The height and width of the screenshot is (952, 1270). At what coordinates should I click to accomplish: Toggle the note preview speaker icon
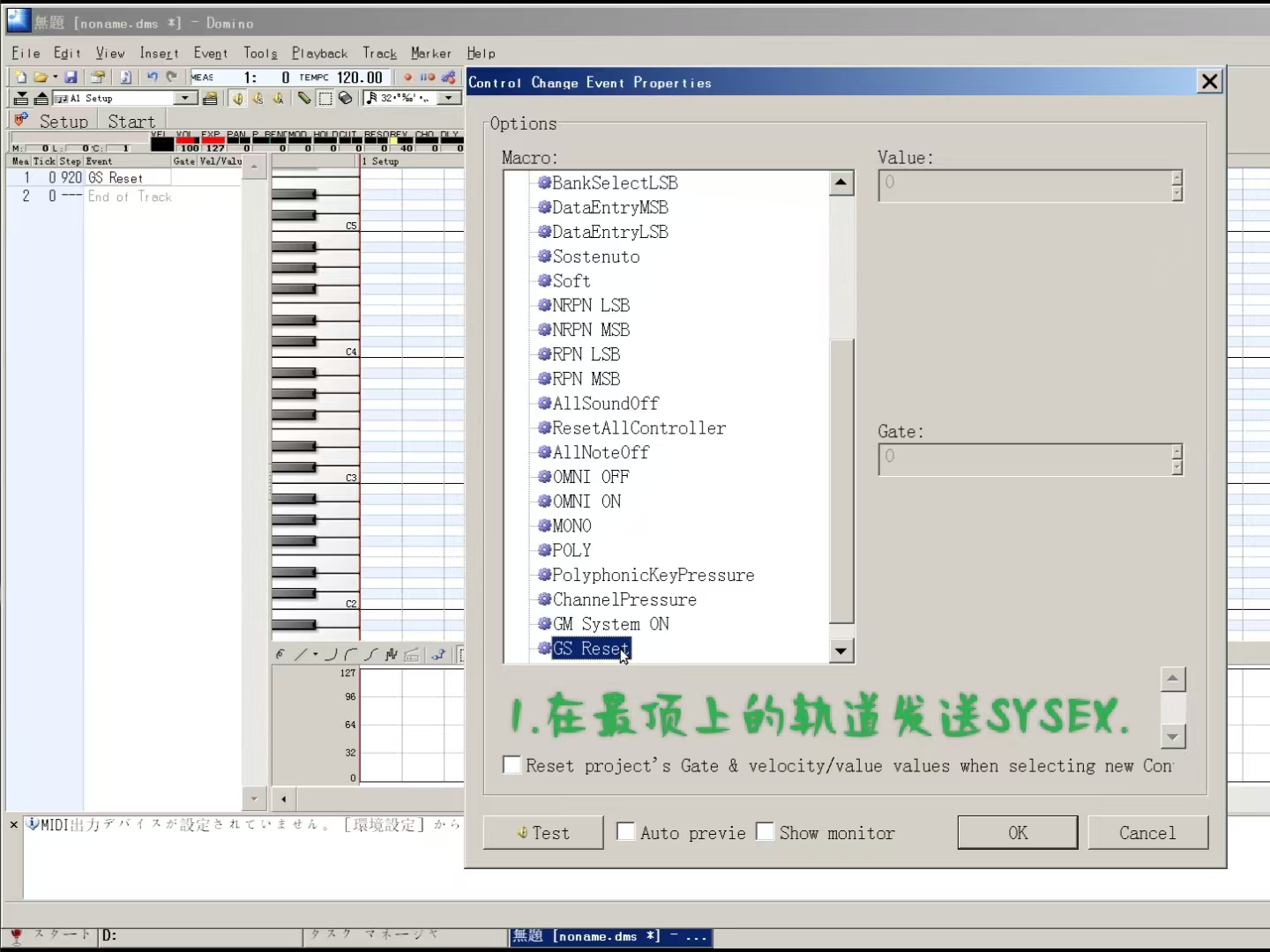click(x=238, y=98)
